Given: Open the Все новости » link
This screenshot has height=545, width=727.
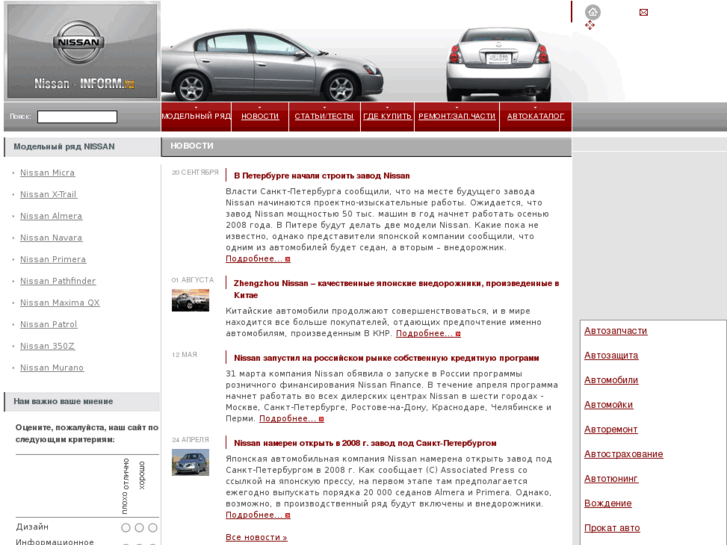Looking at the screenshot, I should 256,538.
